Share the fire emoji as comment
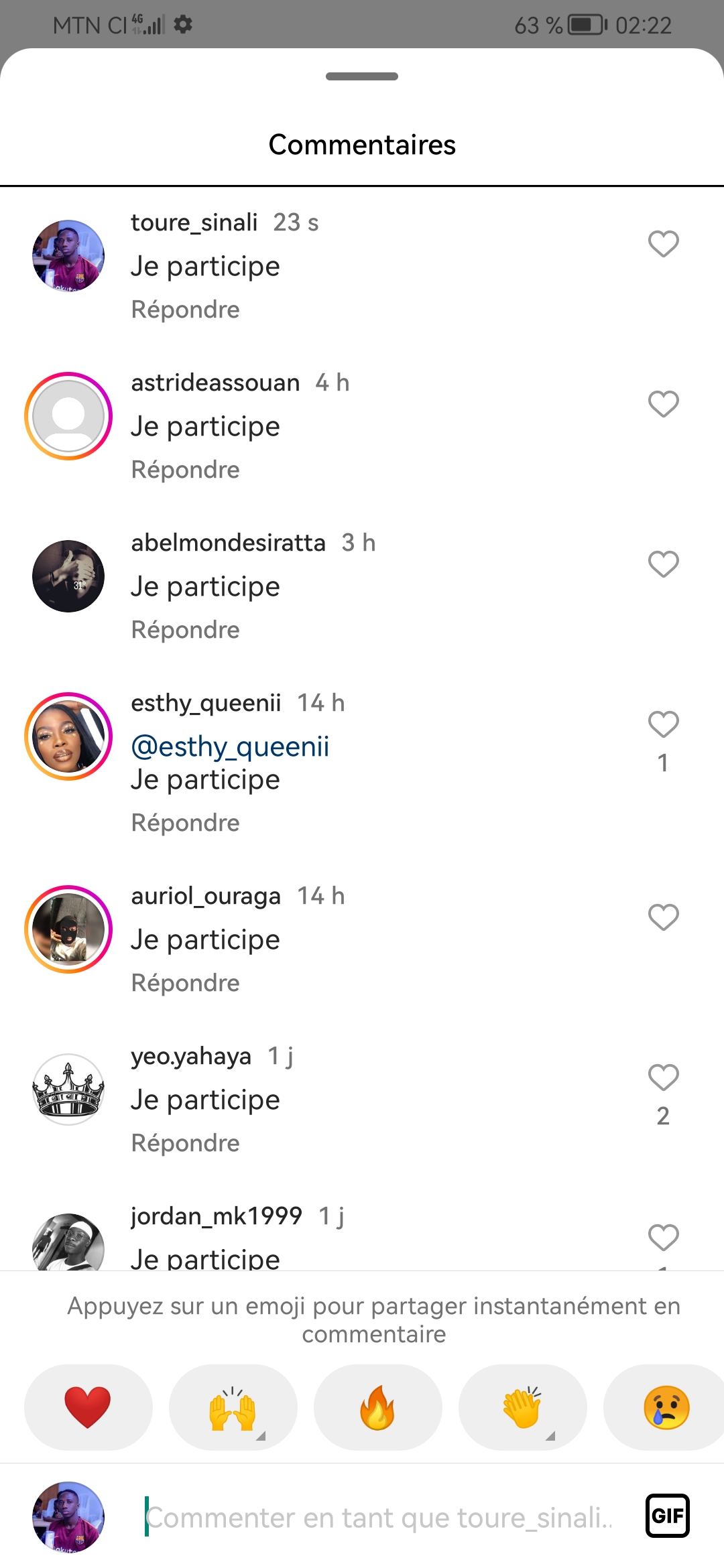Image resolution: width=724 pixels, height=1568 pixels. click(x=377, y=1407)
